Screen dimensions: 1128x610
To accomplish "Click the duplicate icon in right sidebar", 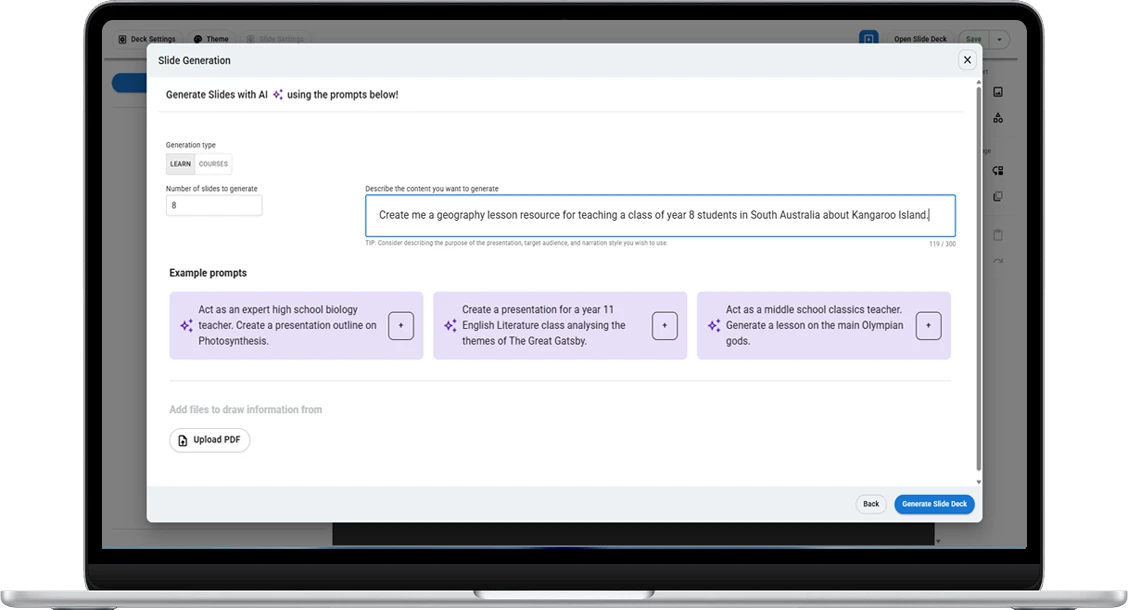I will [998, 196].
